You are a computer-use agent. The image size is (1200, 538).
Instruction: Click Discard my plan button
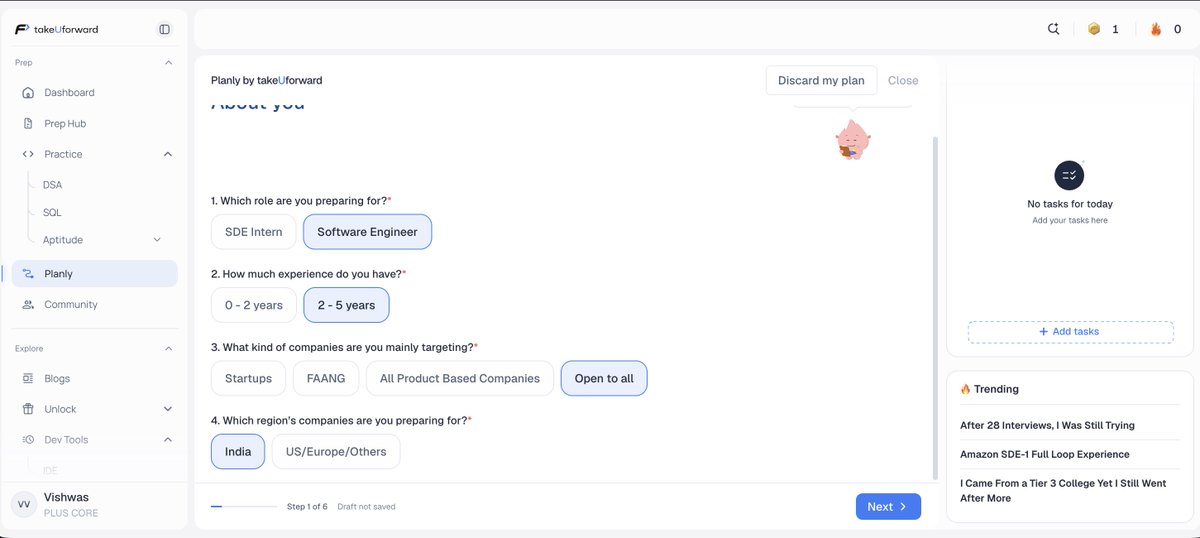pos(821,81)
